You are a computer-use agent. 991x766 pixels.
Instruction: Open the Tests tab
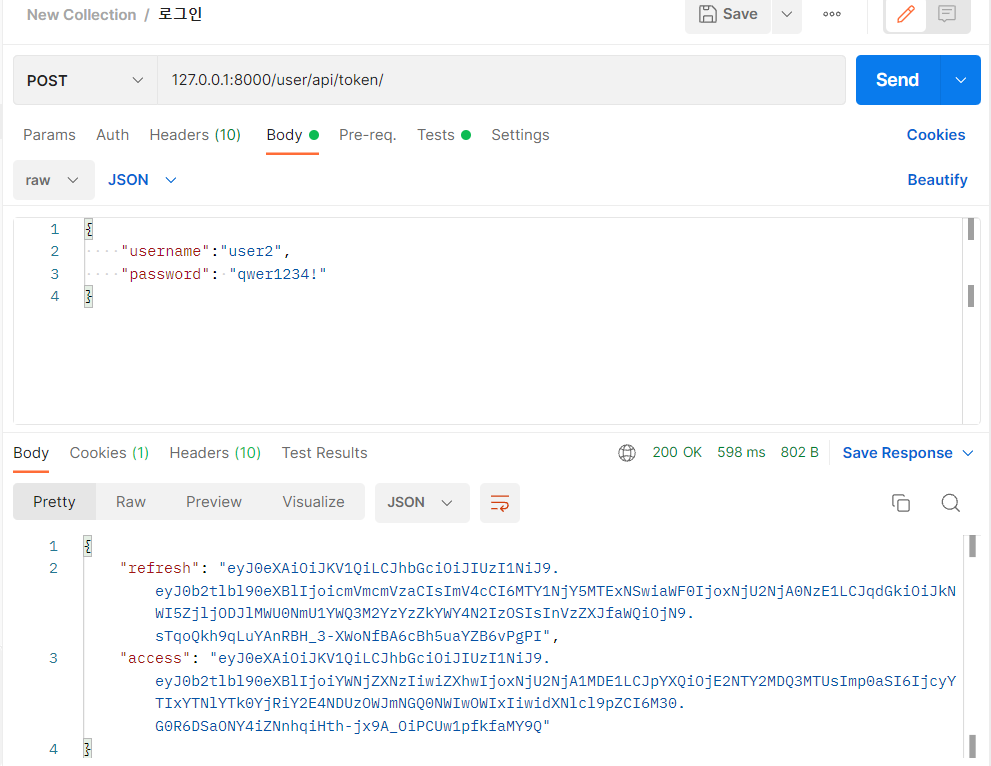click(x=444, y=135)
